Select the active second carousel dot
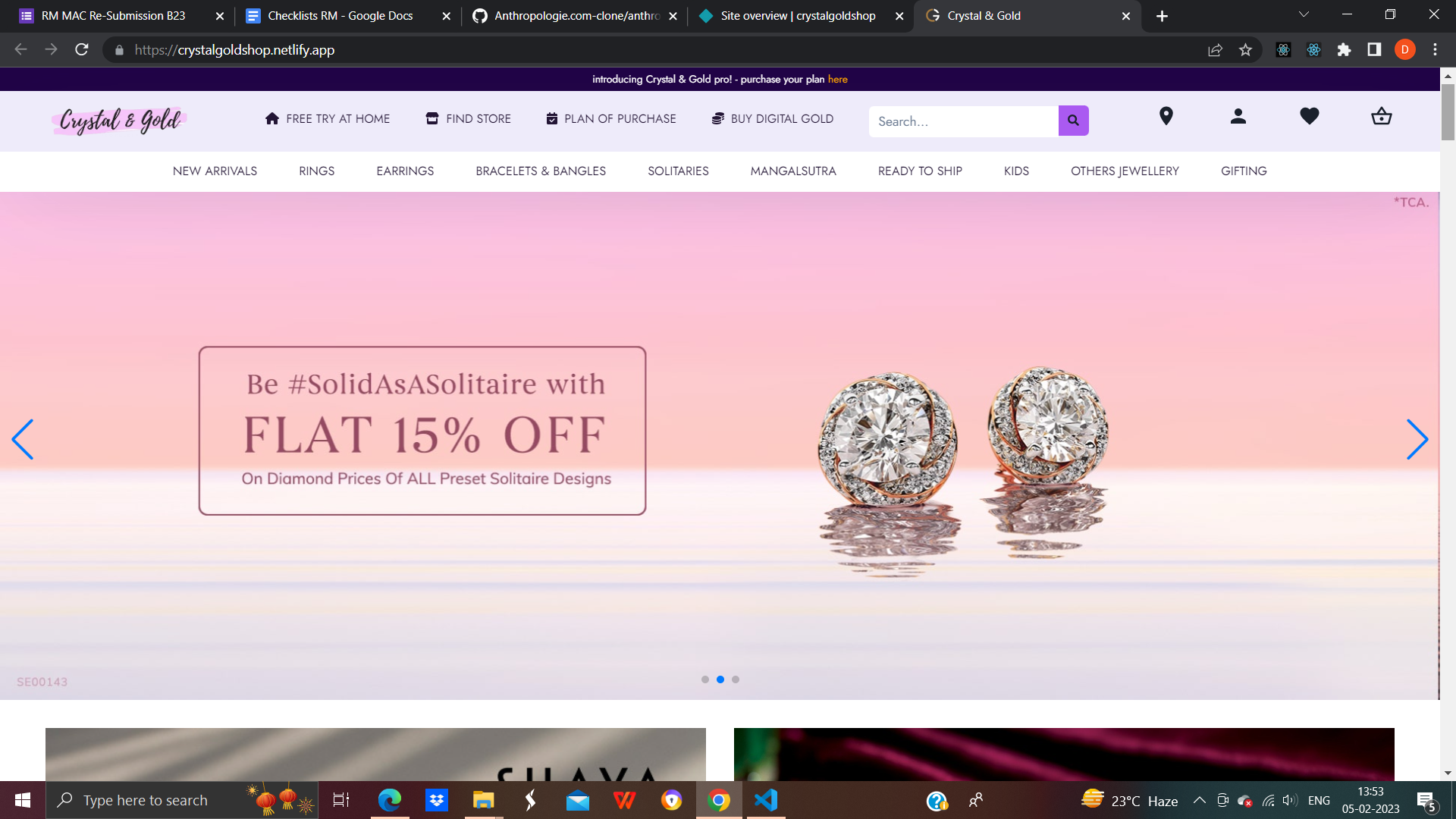1456x819 pixels. pyautogui.click(x=720, y=679)
